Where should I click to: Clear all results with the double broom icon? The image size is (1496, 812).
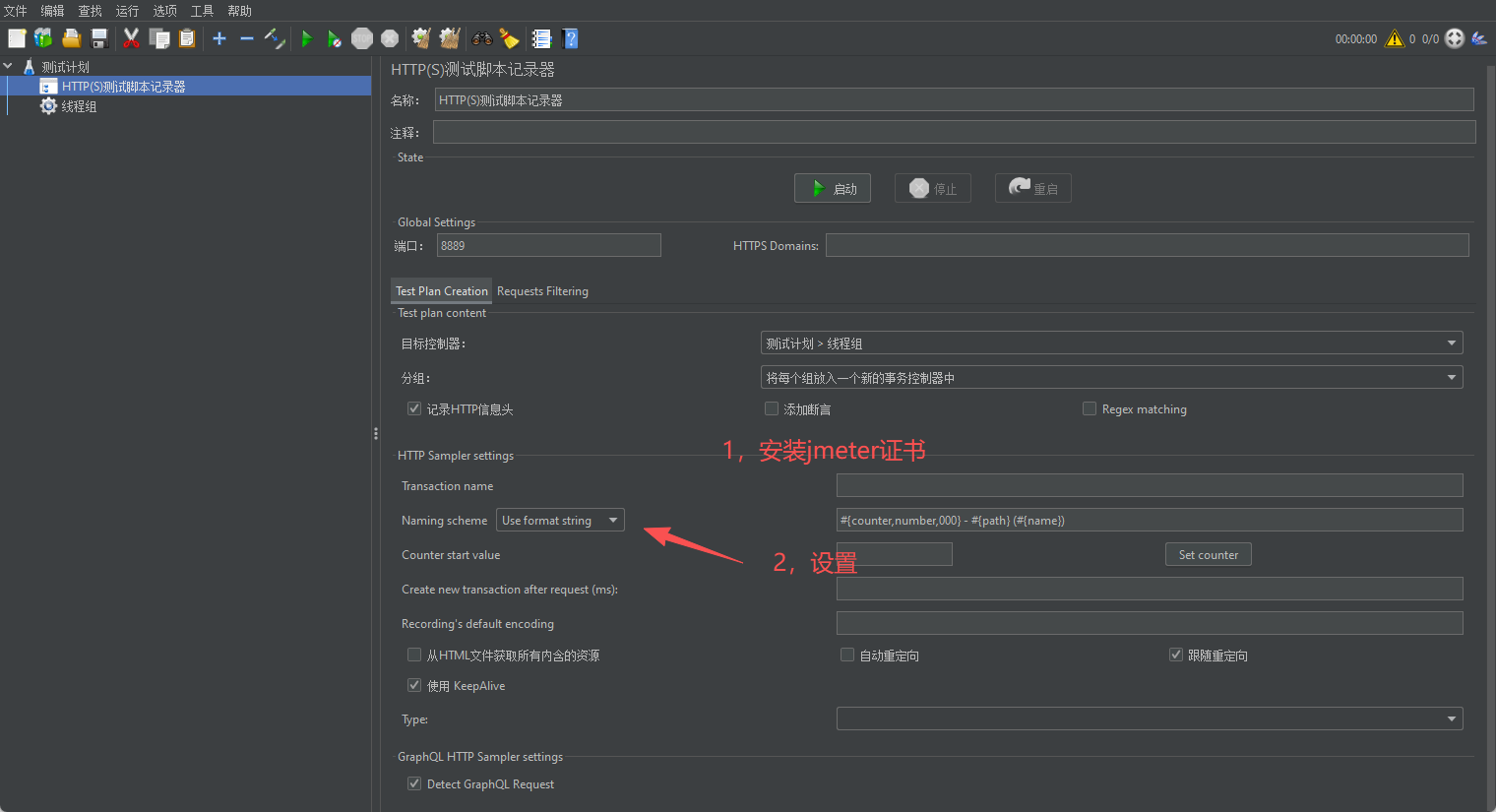(x=450, y=38)
